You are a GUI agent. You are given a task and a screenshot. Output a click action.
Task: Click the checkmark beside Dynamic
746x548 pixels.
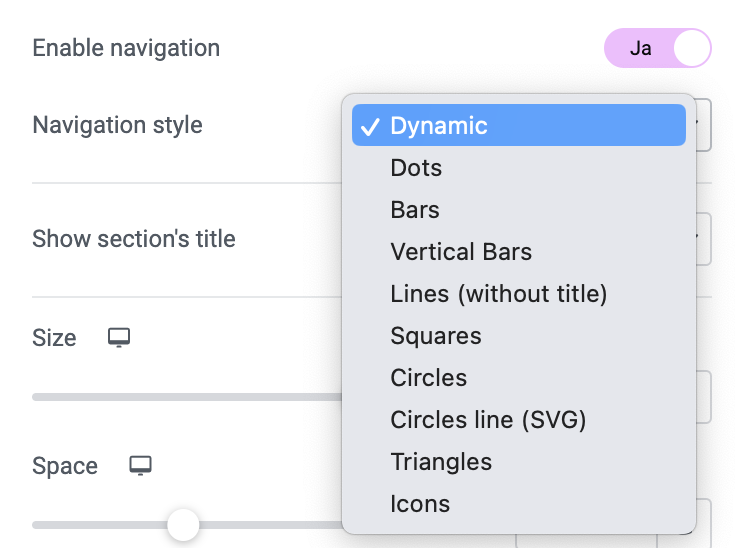click(370, 127)
